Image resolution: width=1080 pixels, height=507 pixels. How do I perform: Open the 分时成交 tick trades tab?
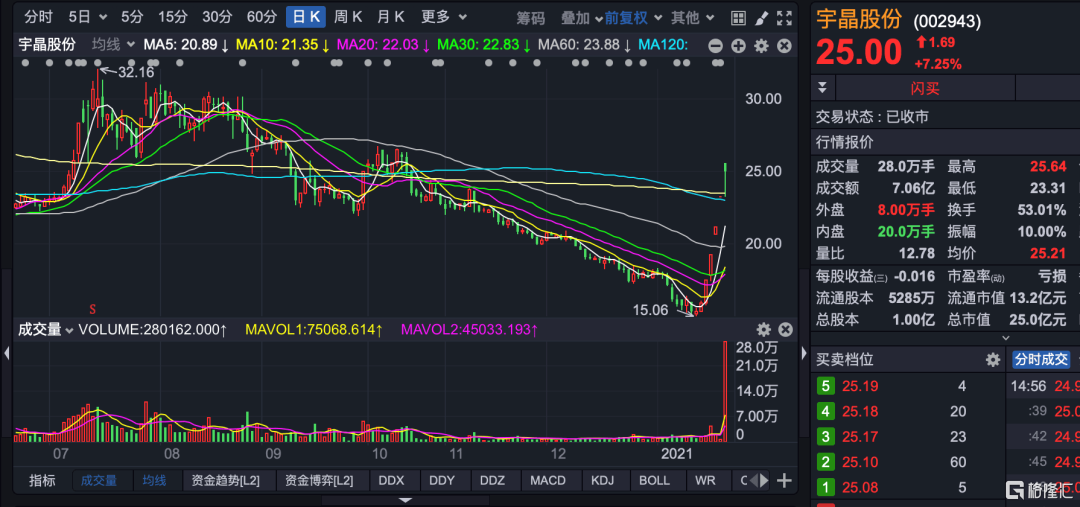[x=1040, y=359]
